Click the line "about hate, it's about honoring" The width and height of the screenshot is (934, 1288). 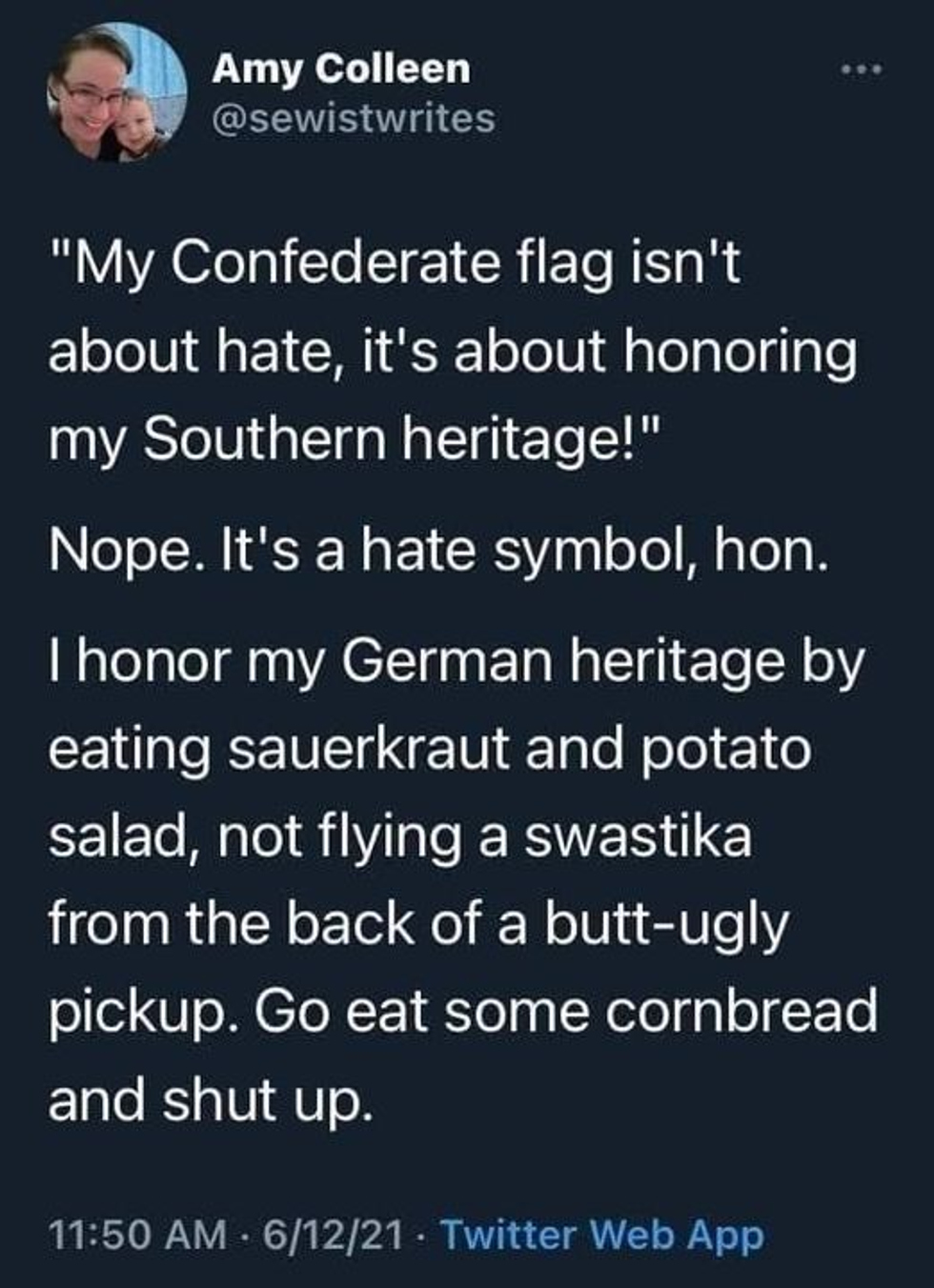[453, 352]
